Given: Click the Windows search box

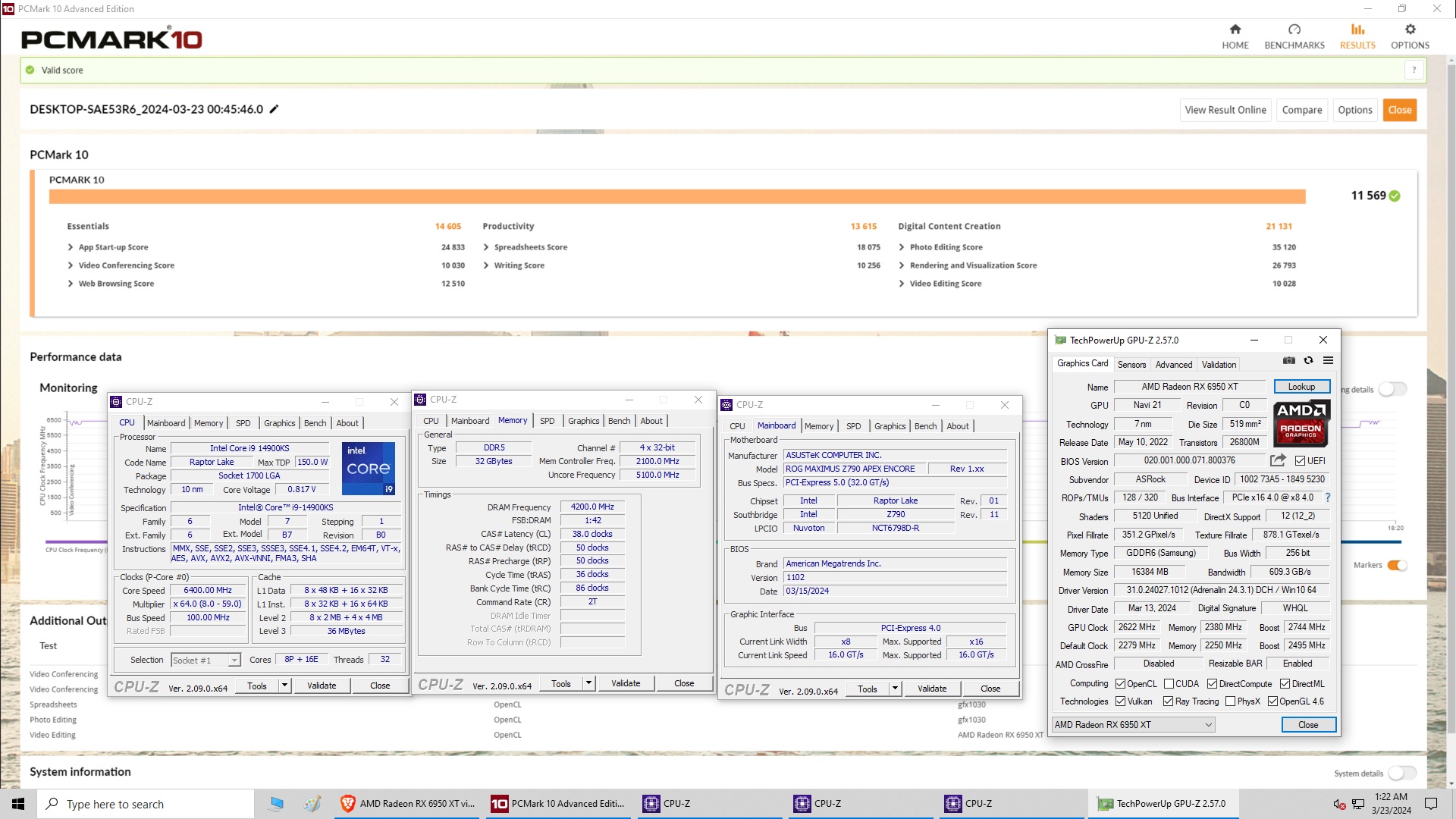Looking at the screenshot, I should tap(145, 804).
